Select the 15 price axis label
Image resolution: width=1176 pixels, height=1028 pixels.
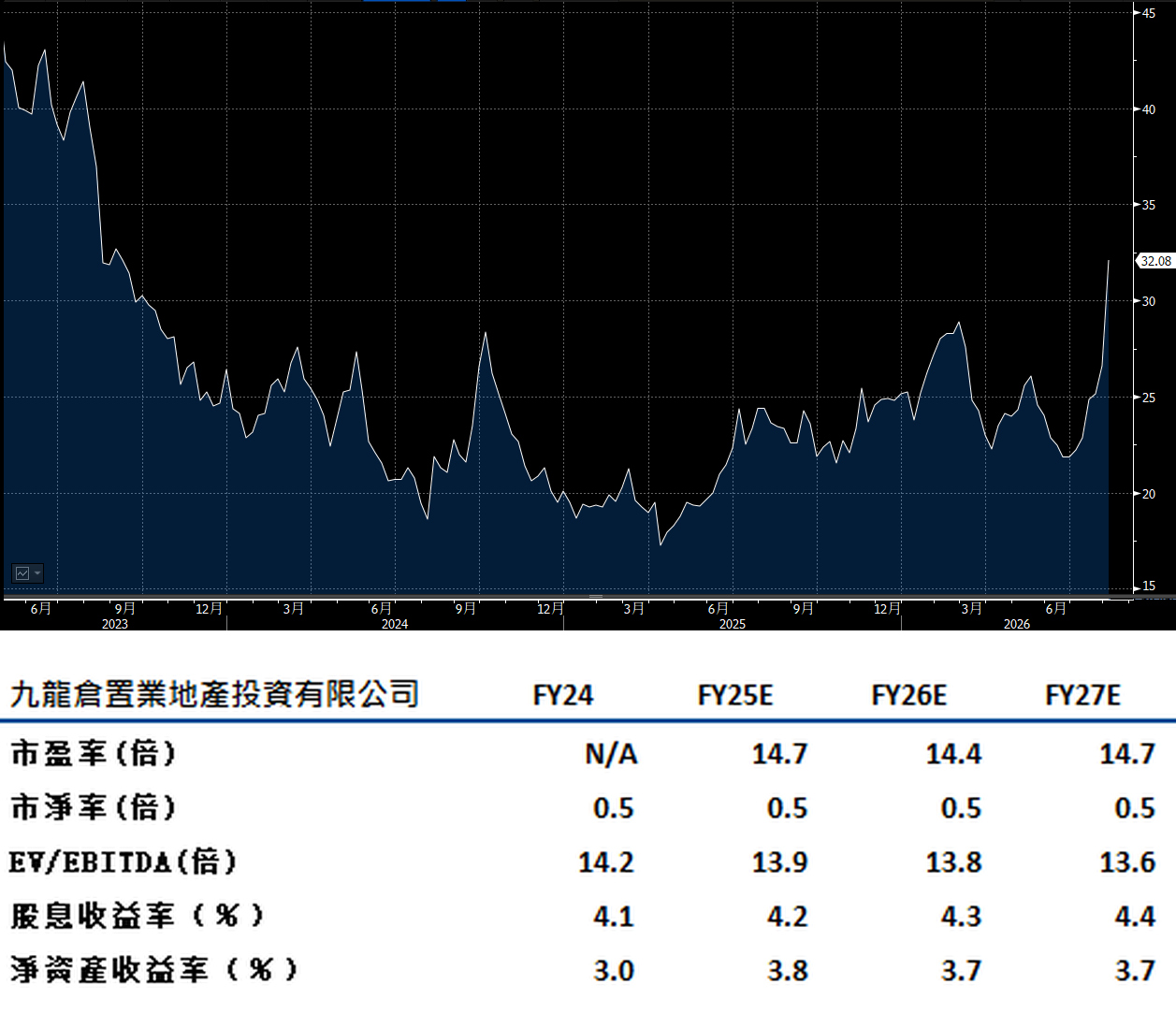(x=1150, y=586)
